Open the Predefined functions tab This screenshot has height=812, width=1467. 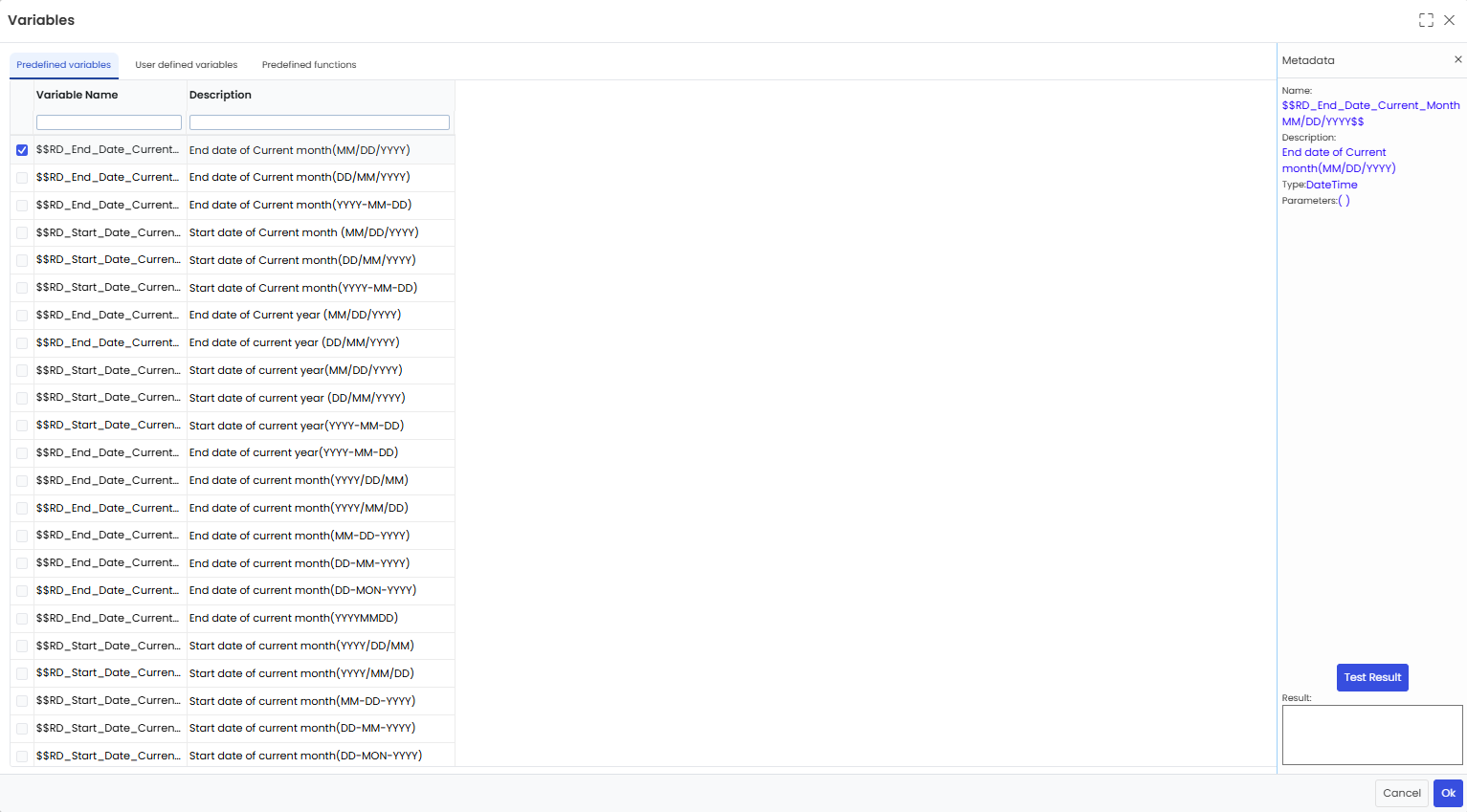point(309,65)
